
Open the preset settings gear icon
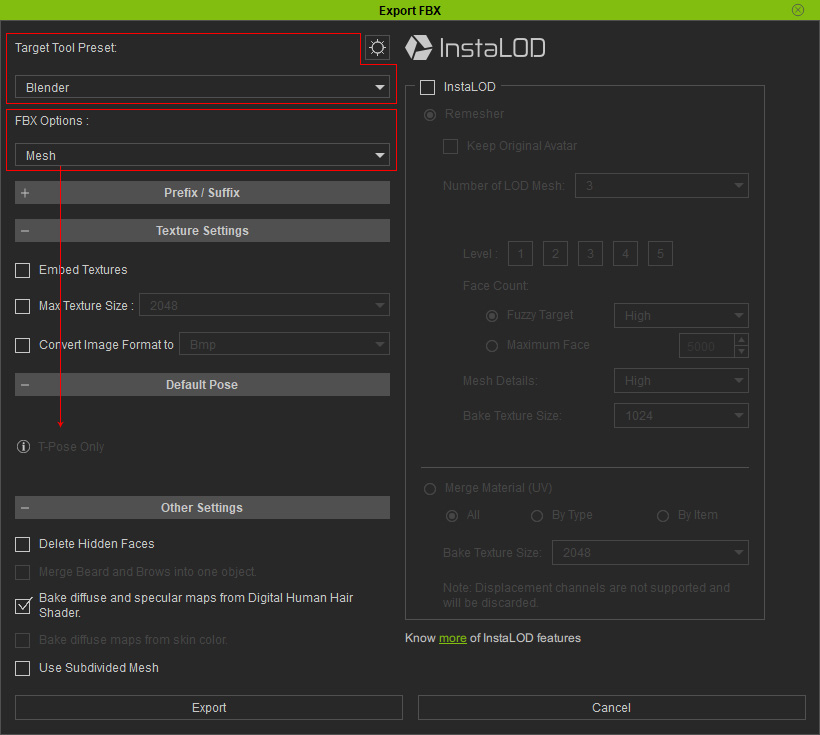pyautogui.click(x=377, y=48)
